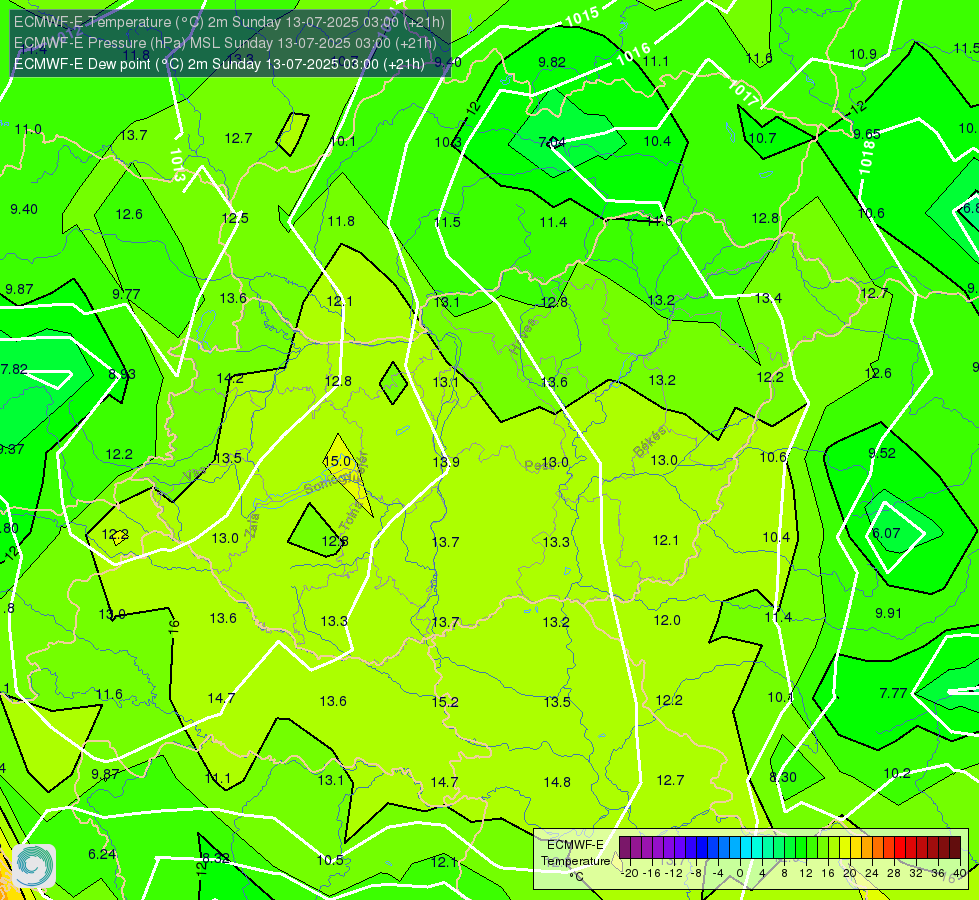
Task: Click the 13.9 temperature value
Action: click(x=446, y=462)
